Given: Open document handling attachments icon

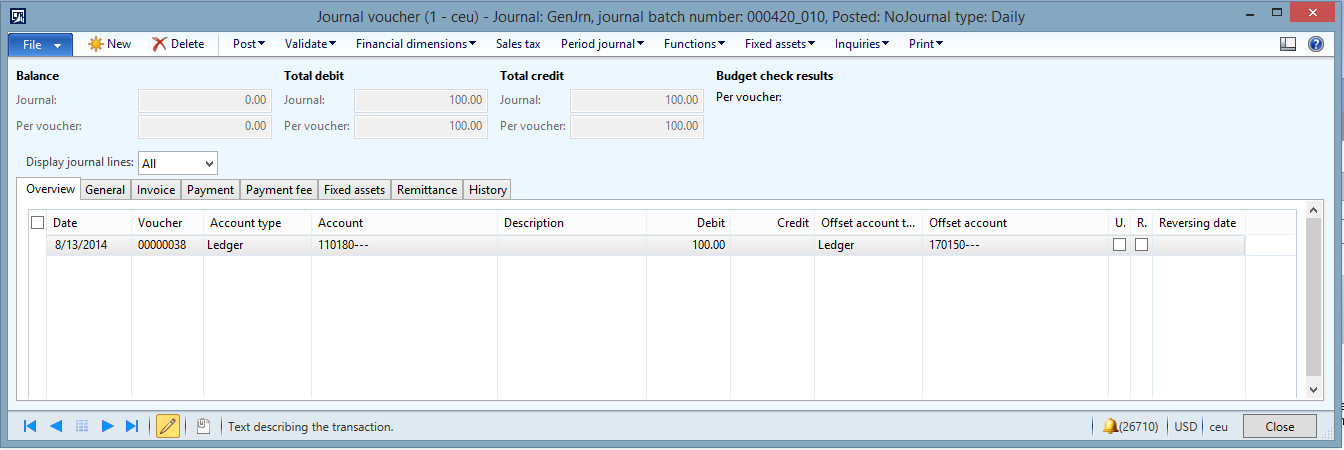Looking at the screenshot, I should 203,426.
